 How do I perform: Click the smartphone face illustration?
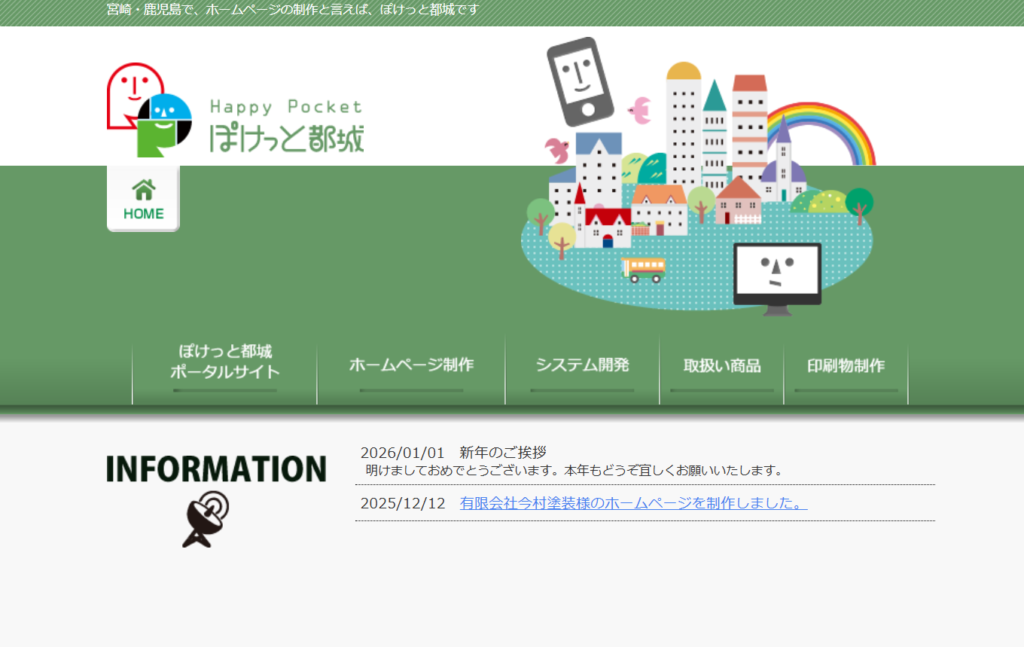[578, 81]
